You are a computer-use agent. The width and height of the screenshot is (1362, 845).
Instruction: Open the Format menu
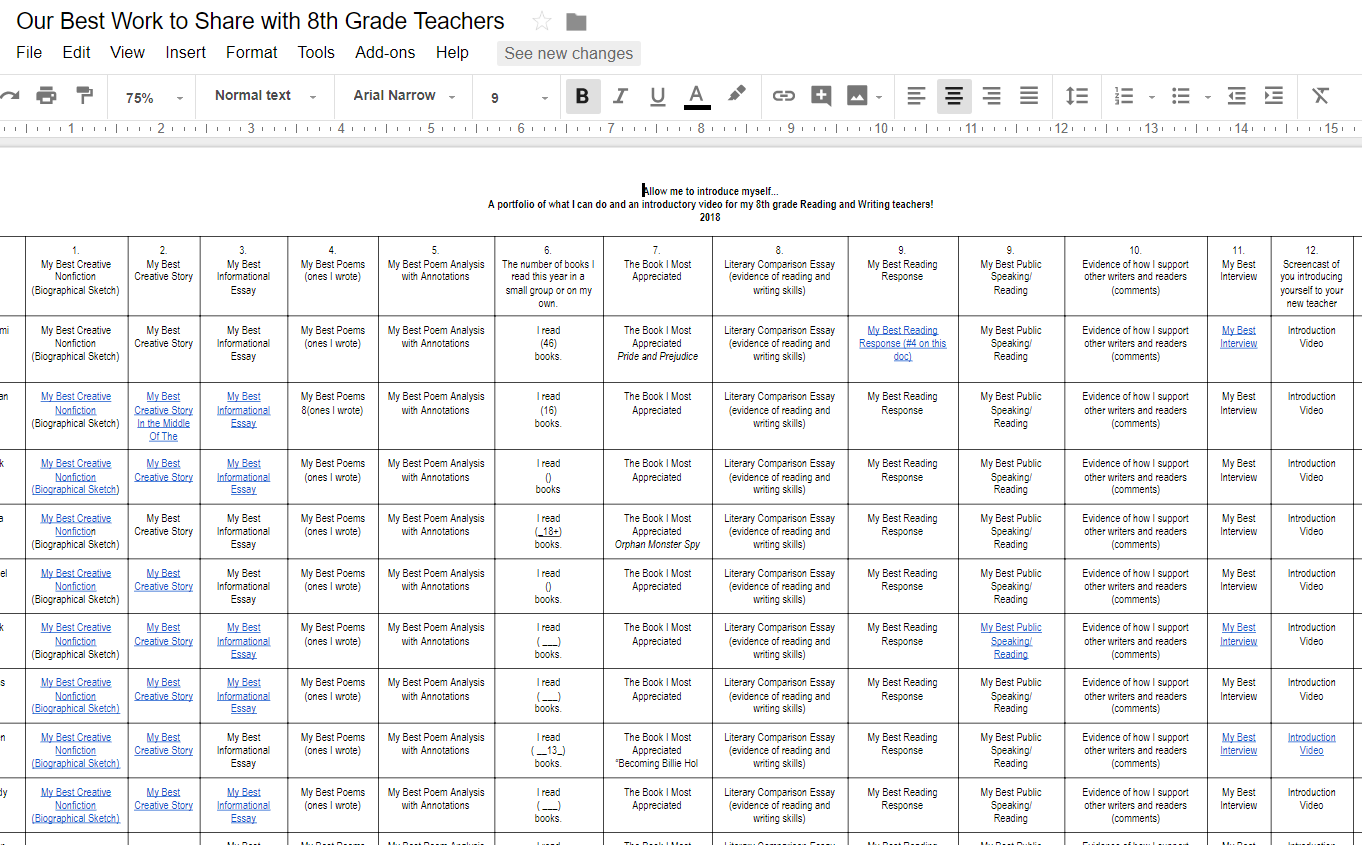click(251, 52)
